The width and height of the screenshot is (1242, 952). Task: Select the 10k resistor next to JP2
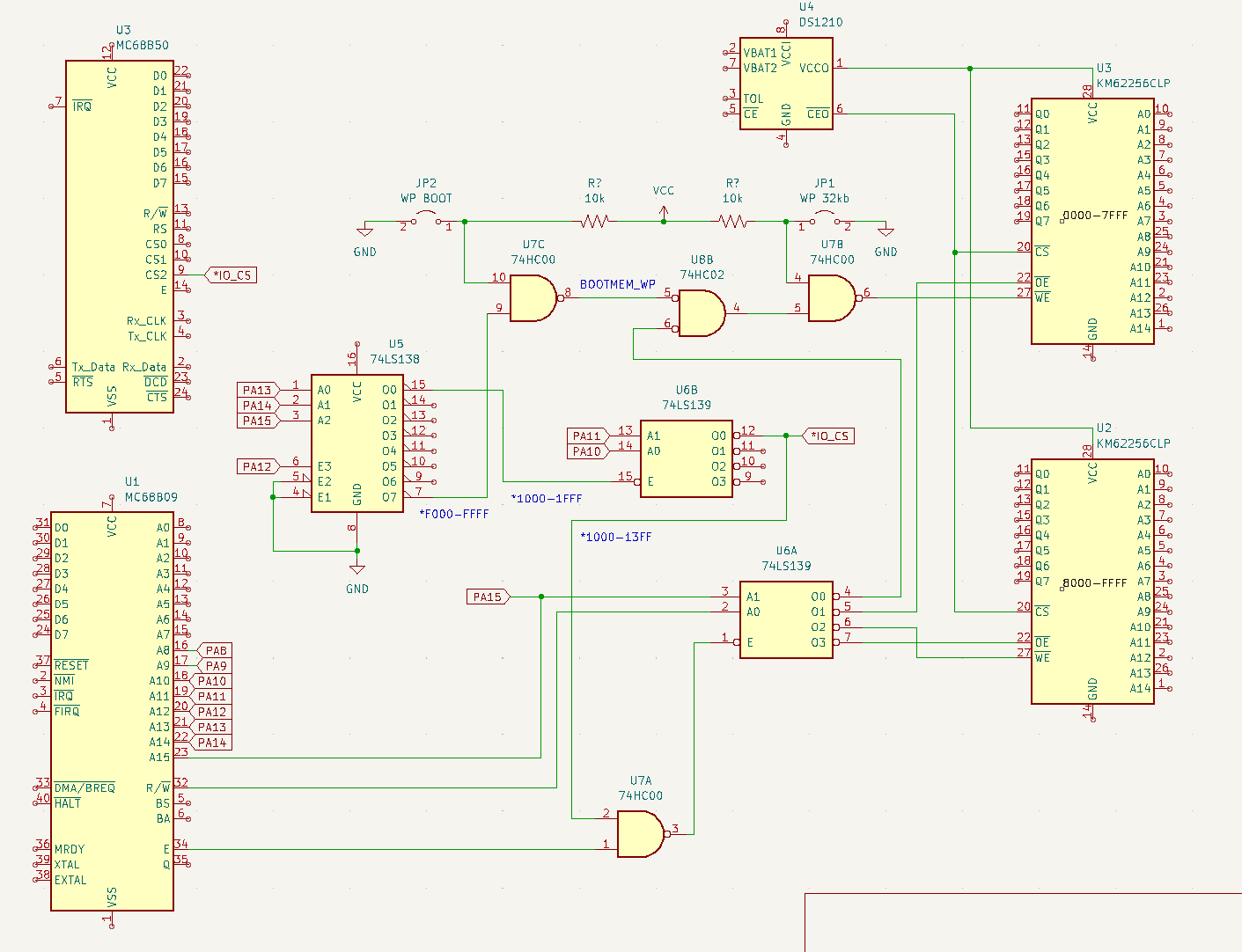pyautogui.click(x=595, y=222)
